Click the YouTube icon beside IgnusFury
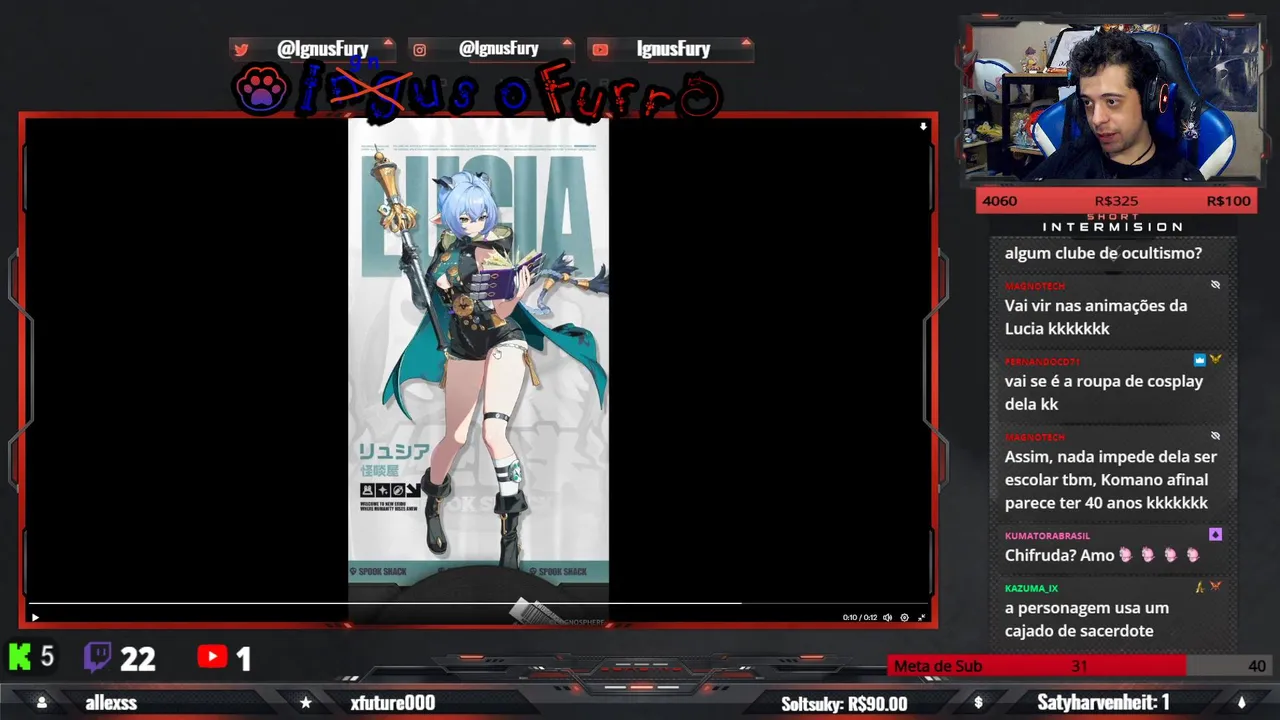Image resolution: width=1280 pixels, height=720 pixels. point(599,49)
